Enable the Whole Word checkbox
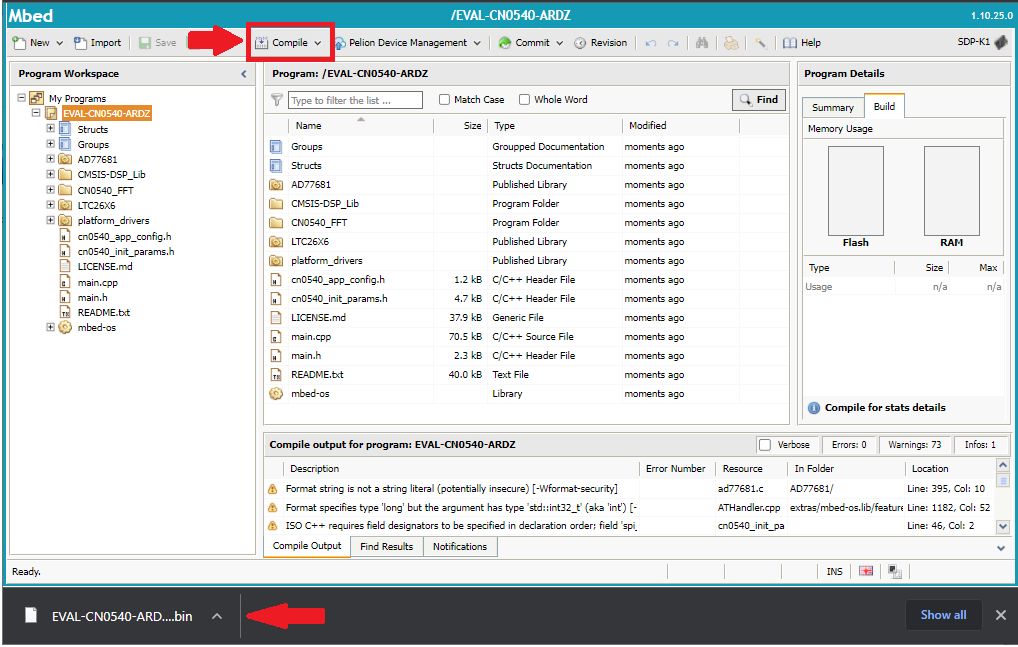Viewport: 1018px width, 647px height. point(524,99)
